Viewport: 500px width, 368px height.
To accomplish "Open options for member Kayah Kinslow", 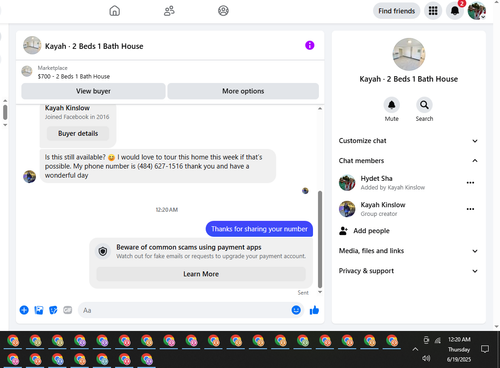I will click(x=470, y=209).
